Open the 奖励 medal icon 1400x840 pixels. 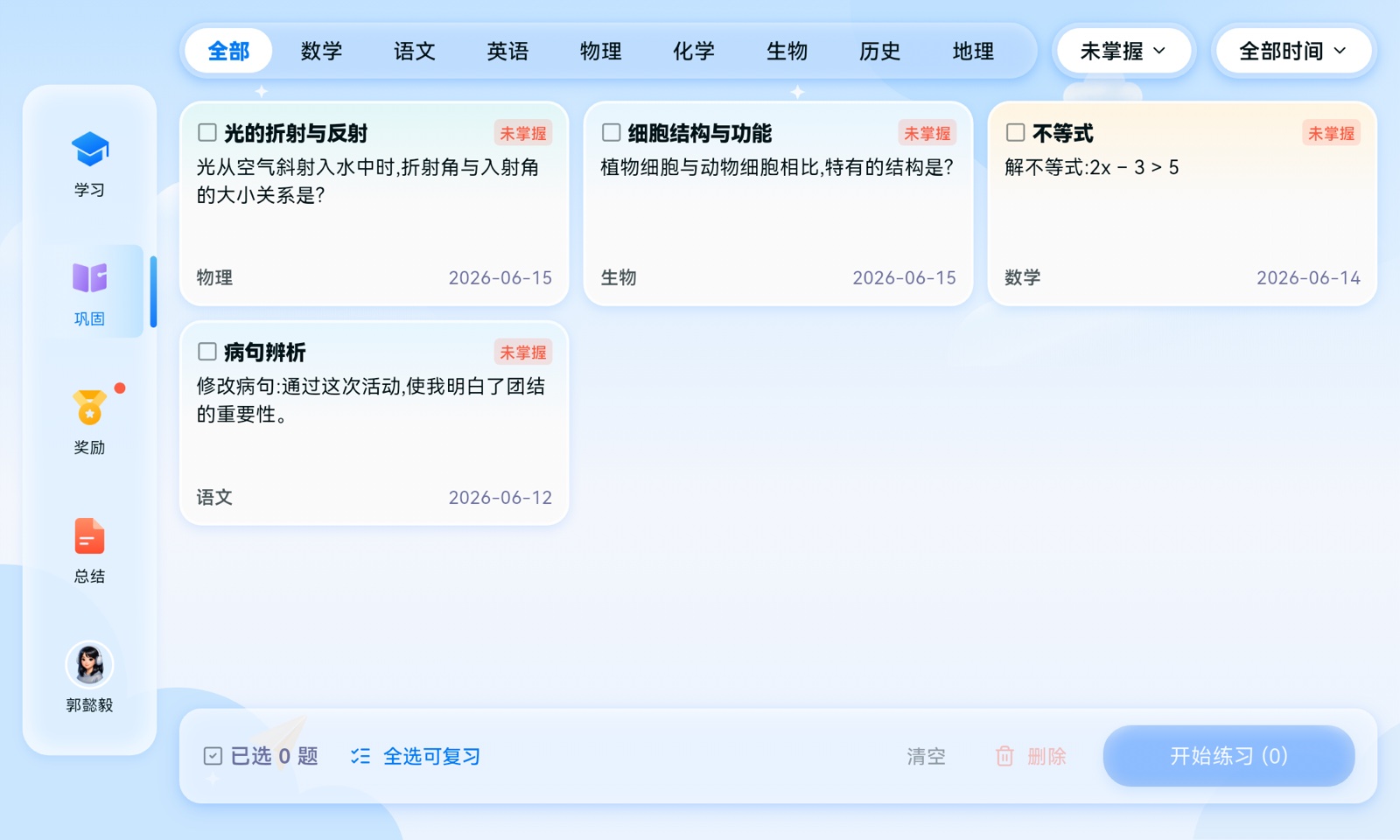(89, 407)
